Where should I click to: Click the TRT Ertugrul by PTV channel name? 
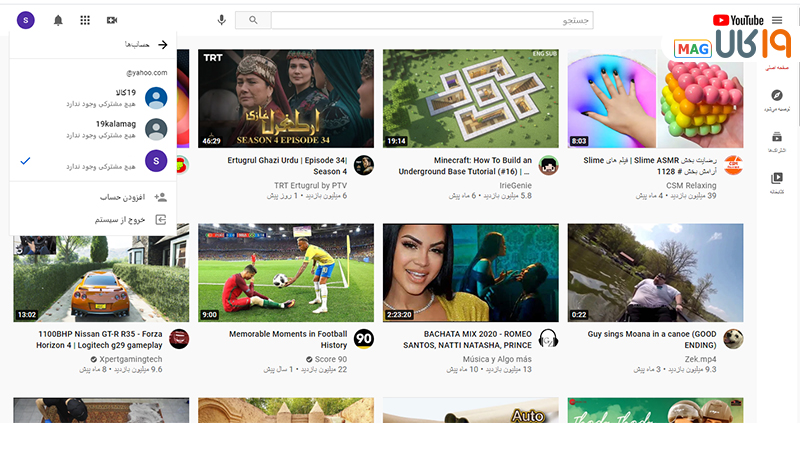pos(310,185)
